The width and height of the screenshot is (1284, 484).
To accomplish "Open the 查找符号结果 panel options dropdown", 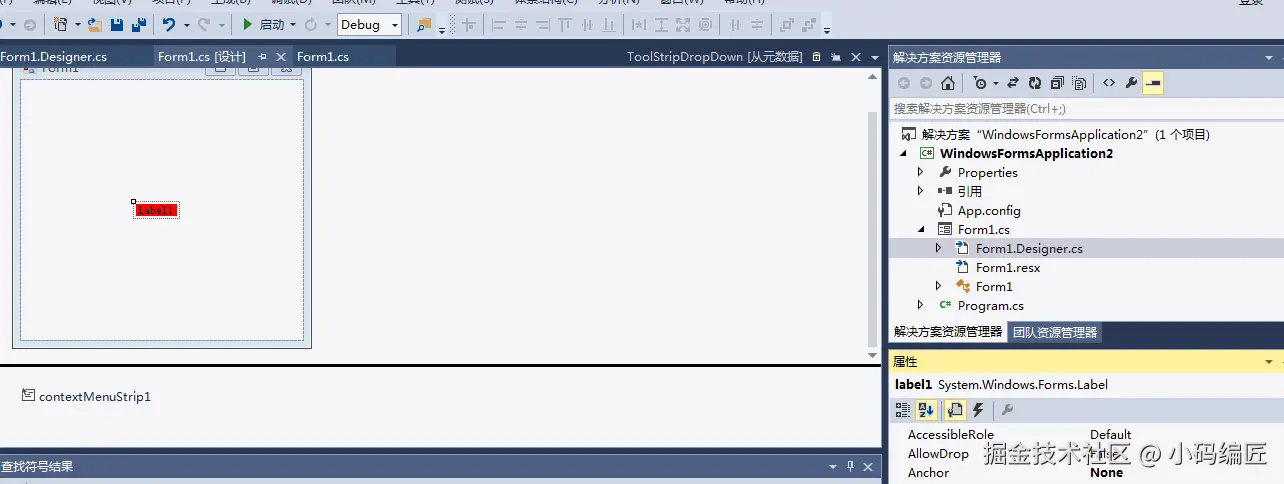I will click(832, 466).
